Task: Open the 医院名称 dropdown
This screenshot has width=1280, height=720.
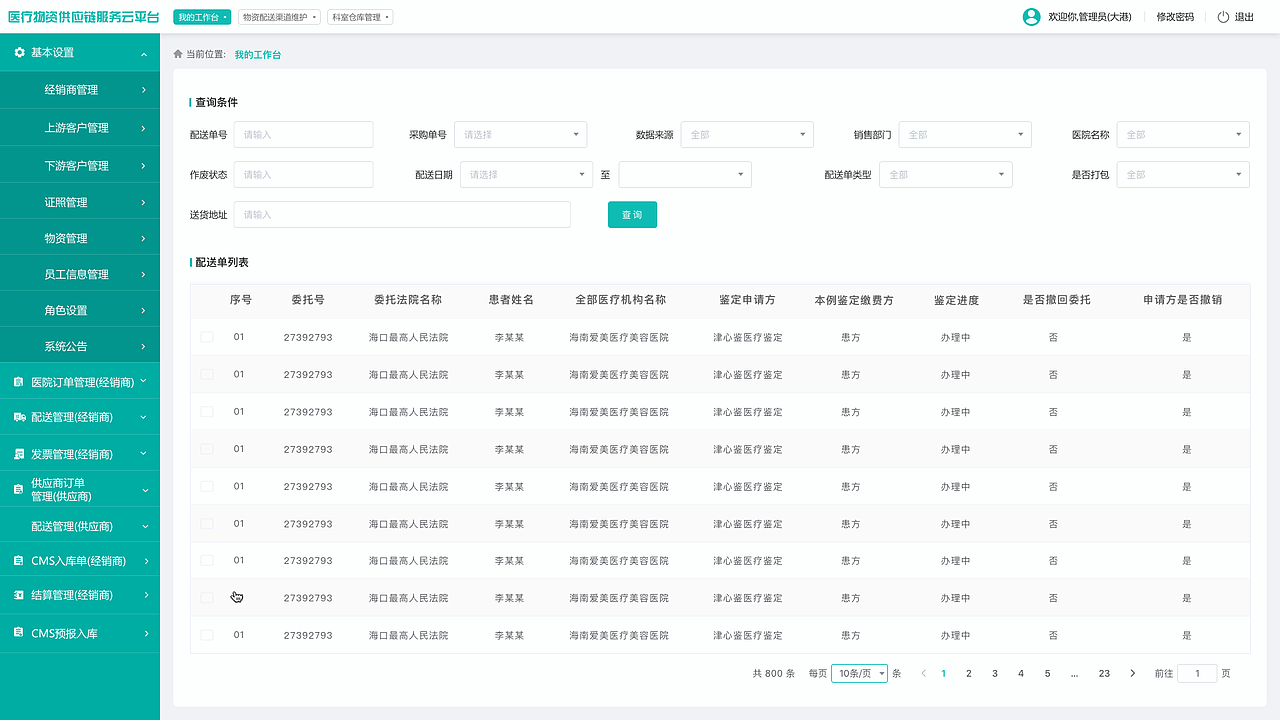Action: 1183,134
